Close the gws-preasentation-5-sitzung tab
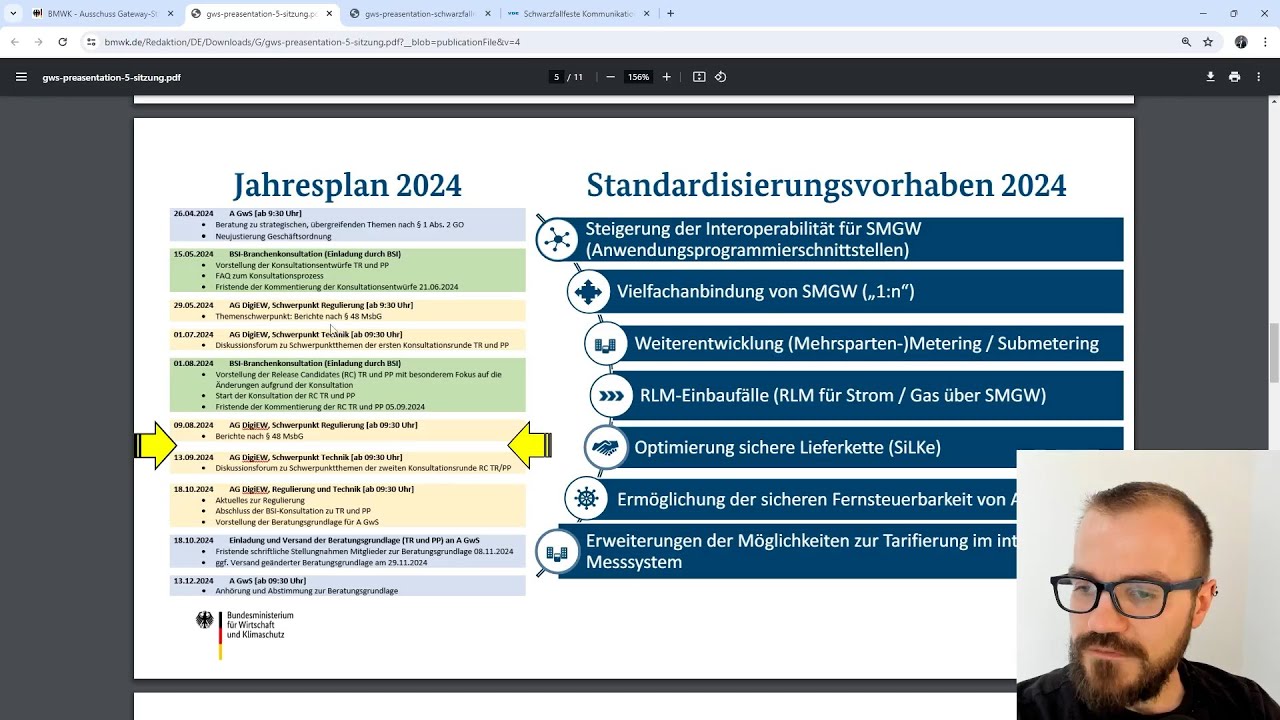This screenshot has width=1280, height=720. [x=329, y=14]
